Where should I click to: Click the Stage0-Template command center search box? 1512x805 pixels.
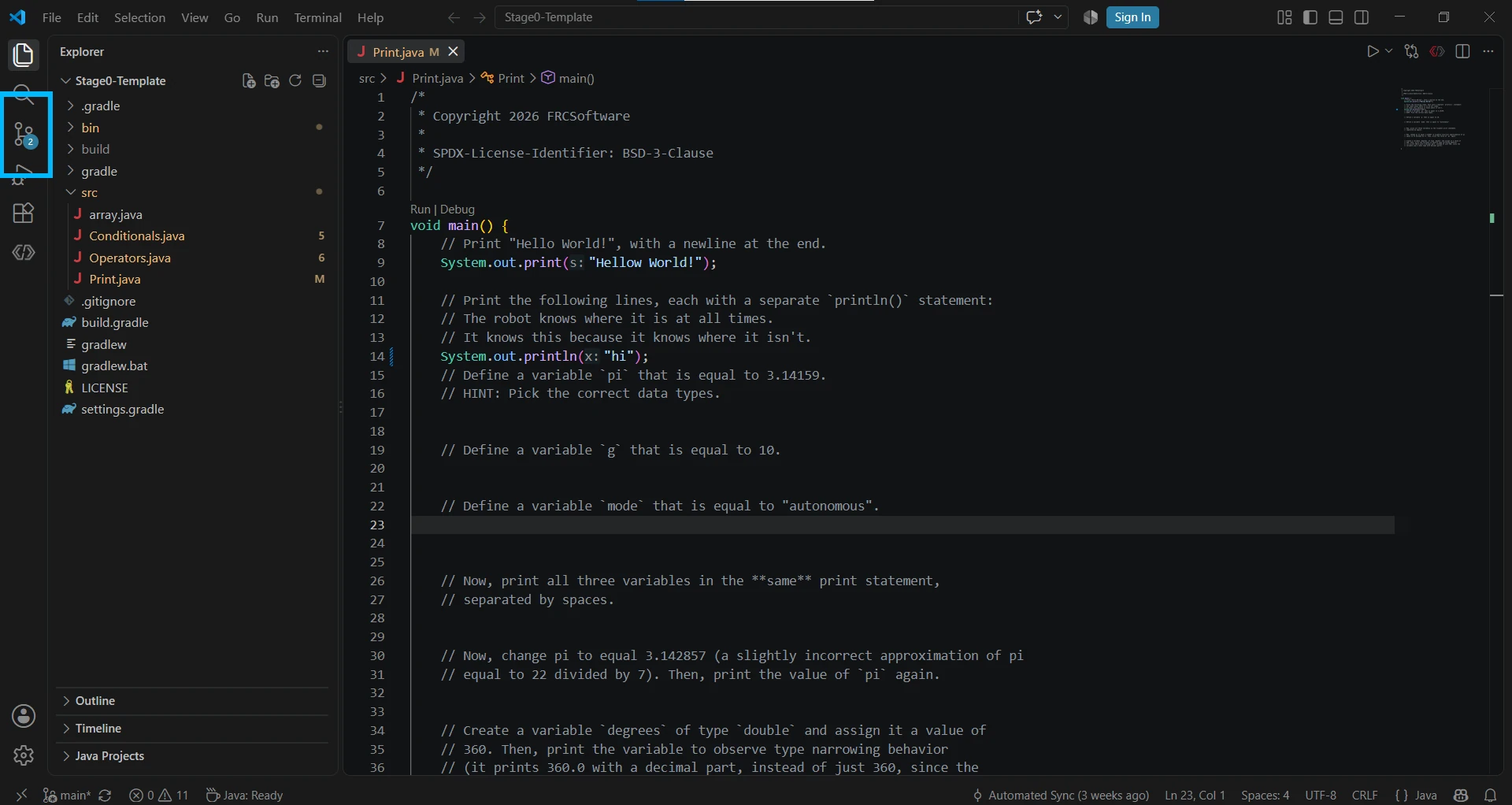[x=756, y=17]
